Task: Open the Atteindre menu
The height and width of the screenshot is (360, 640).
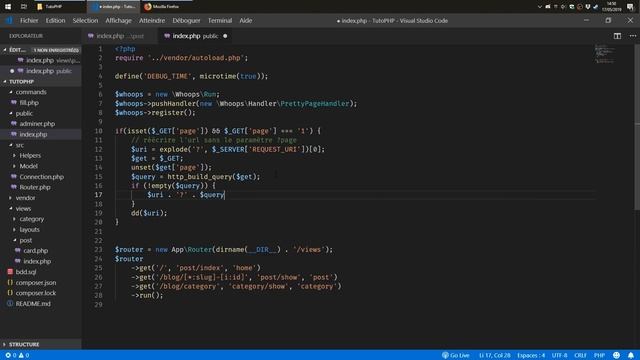Action: pos(152,20)
